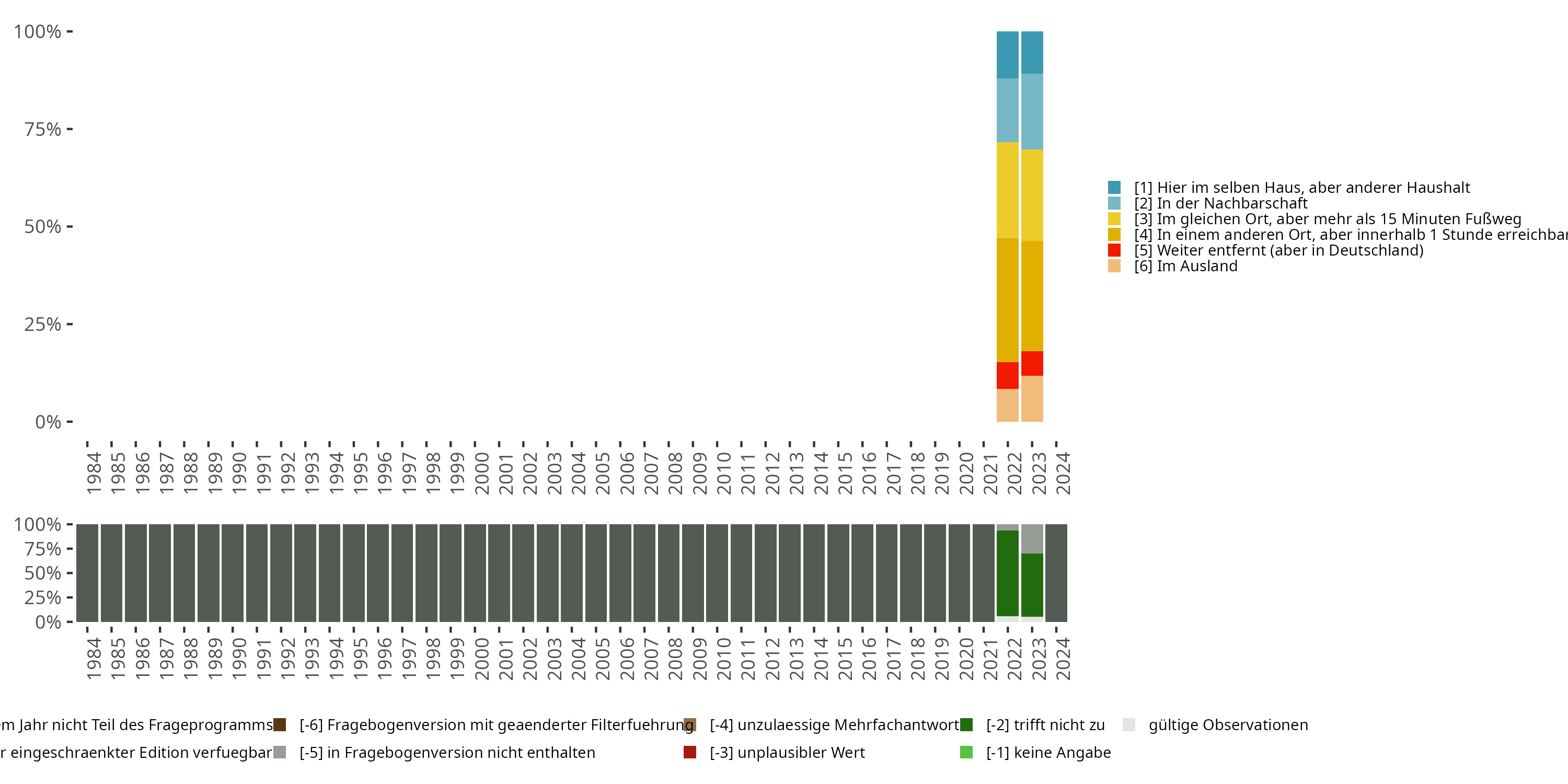Click the '[-2] trifft nicht zu' legend swatch

pyautogui.click(x=966, y=725)
